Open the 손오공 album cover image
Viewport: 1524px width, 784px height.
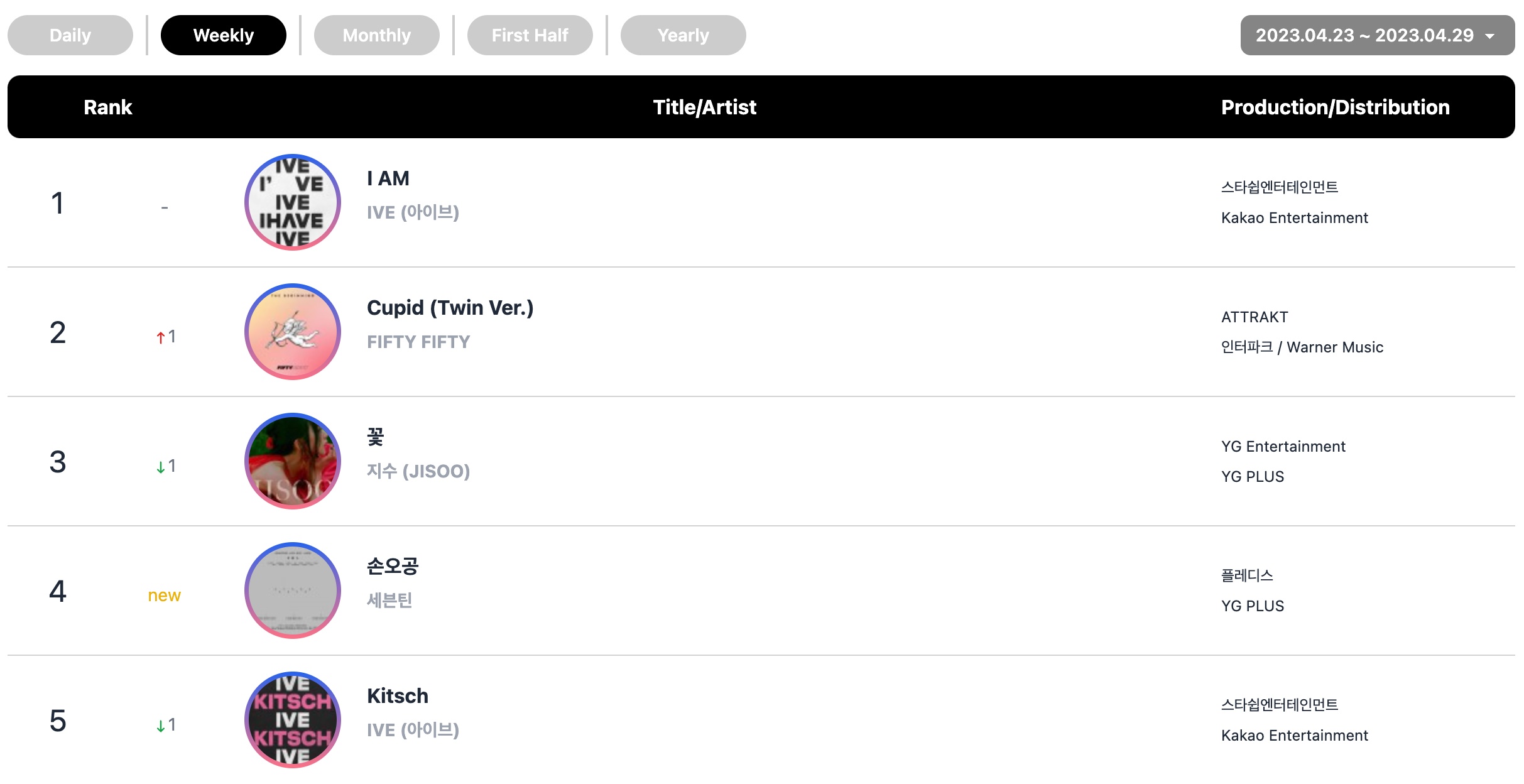pyautogui.click(x=292, y=591)
